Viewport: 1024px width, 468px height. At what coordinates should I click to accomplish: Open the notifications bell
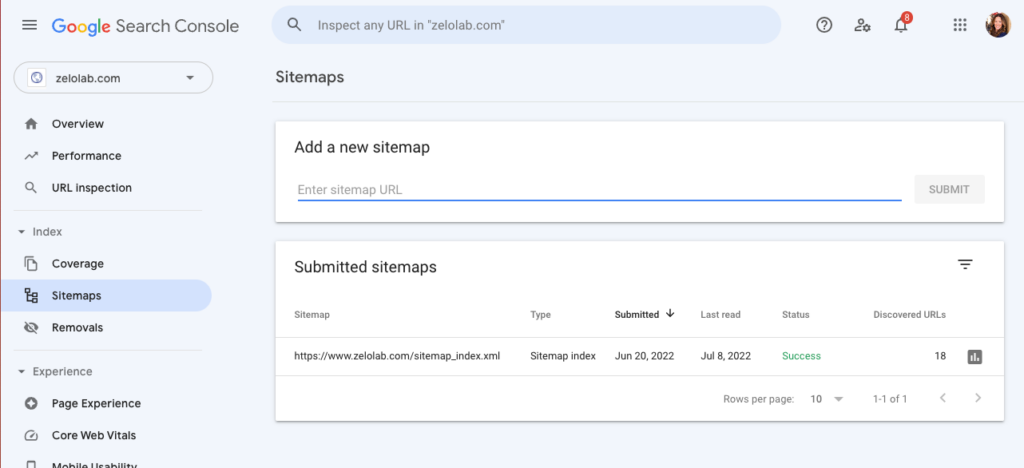[901, 25]
